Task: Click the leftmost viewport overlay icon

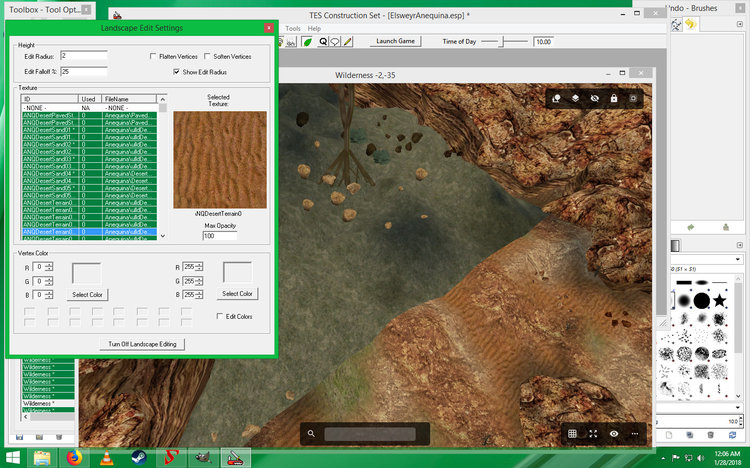Action: 556,98
